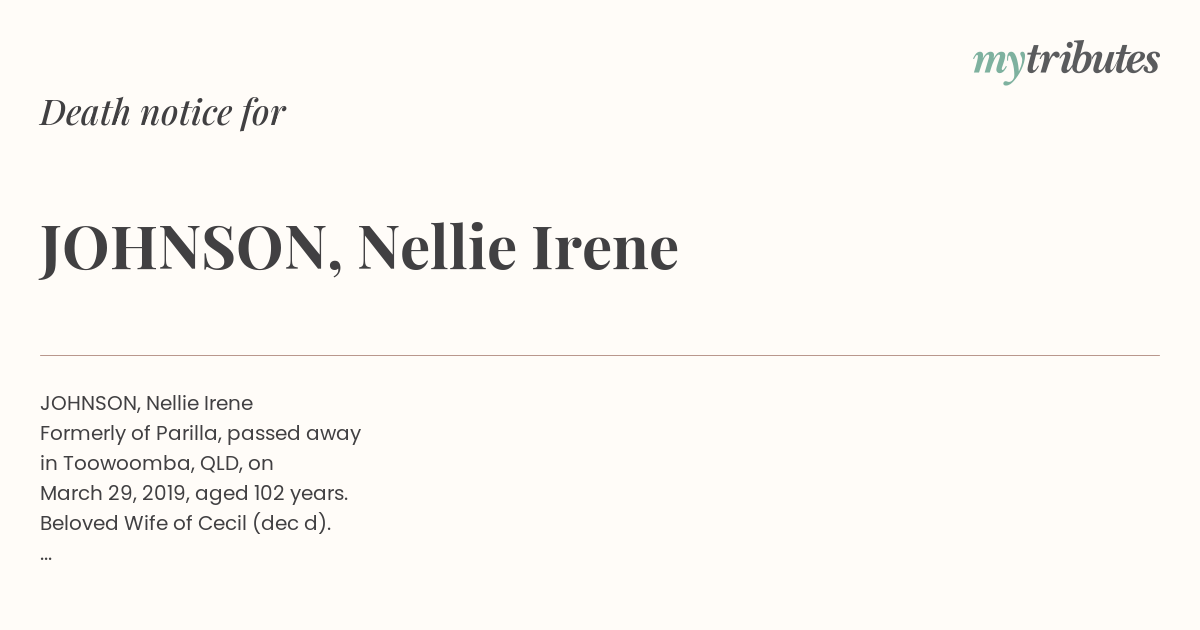
Task: Open the large "JOHNSON, Nellie Irene" title
Action: coord(359,248)
